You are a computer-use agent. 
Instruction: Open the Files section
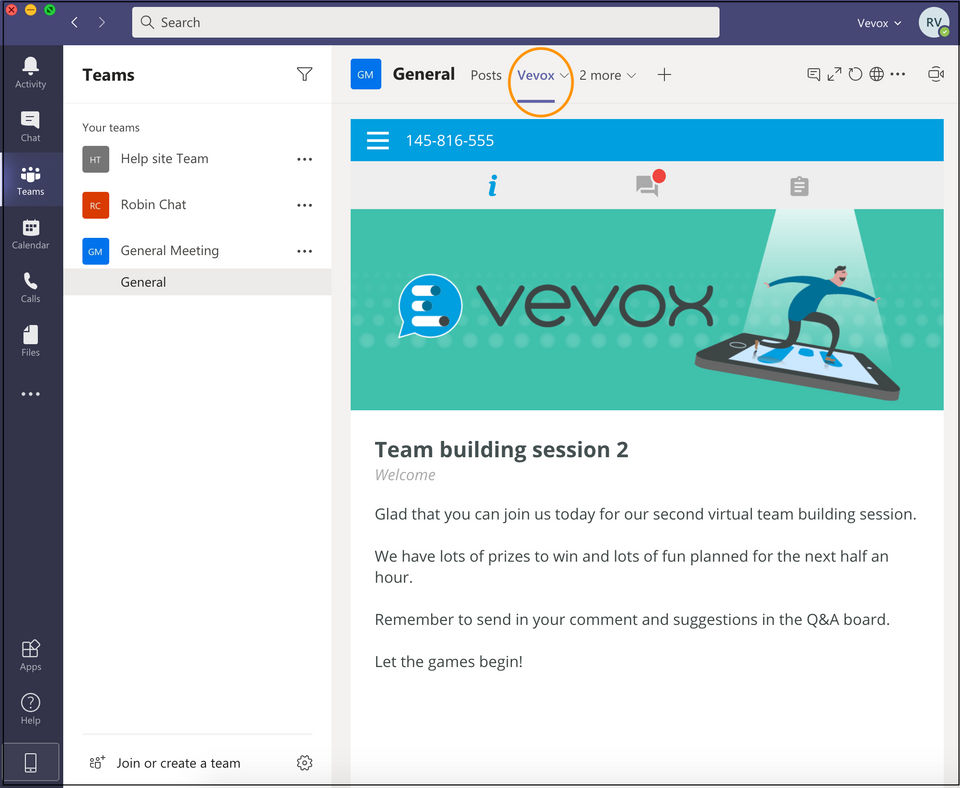(x=31, y=342)
